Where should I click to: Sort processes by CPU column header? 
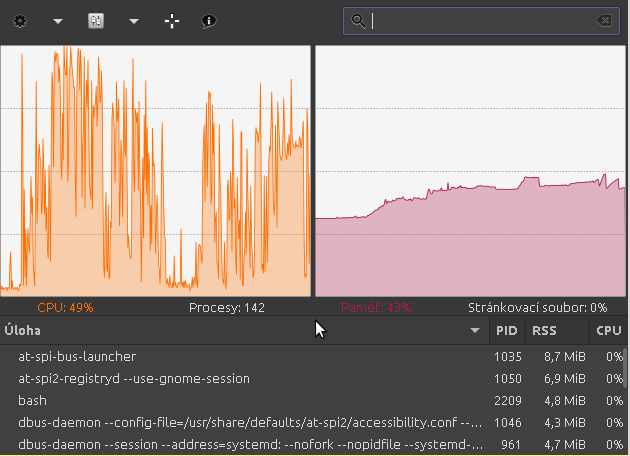point(608,330)
